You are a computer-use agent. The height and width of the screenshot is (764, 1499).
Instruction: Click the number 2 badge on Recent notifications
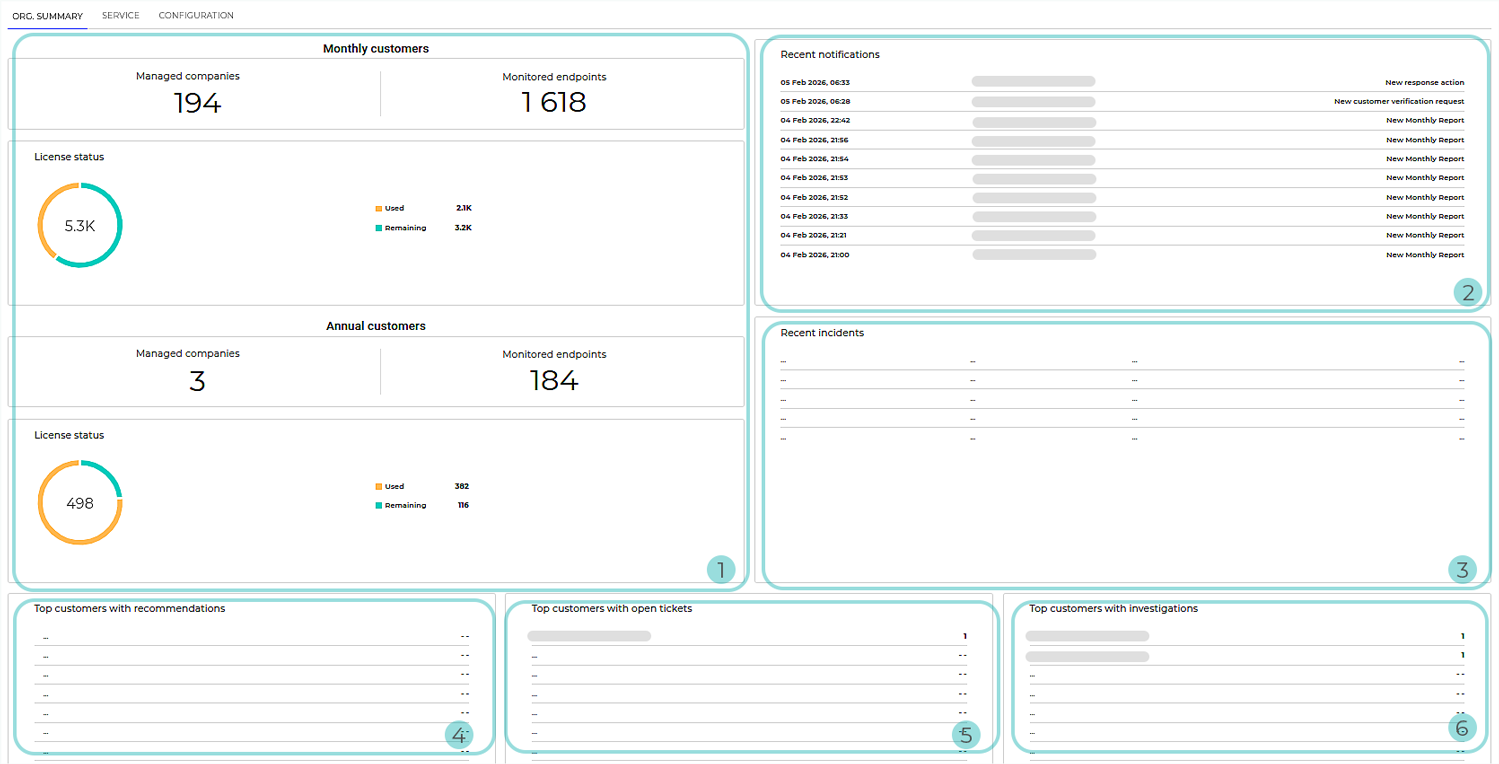click(x=1467, y=293)
